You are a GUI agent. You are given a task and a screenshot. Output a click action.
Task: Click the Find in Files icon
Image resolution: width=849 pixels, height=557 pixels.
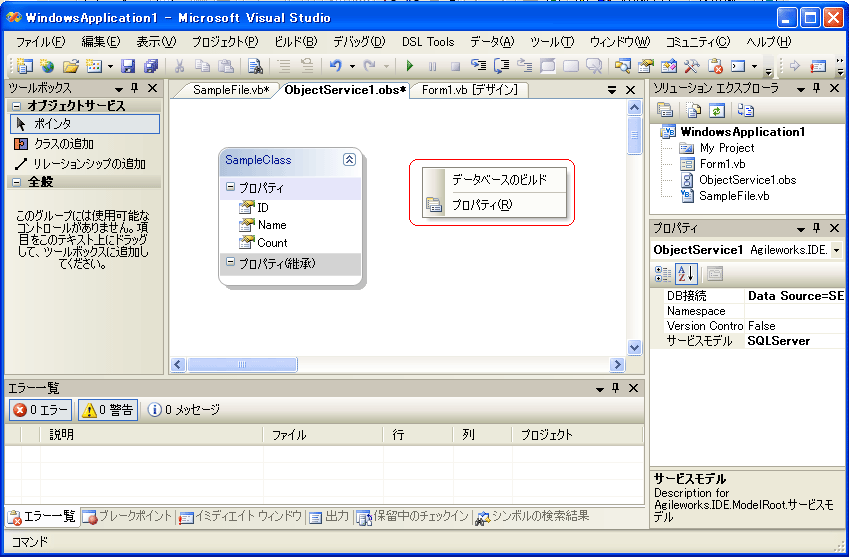(255, 66)
